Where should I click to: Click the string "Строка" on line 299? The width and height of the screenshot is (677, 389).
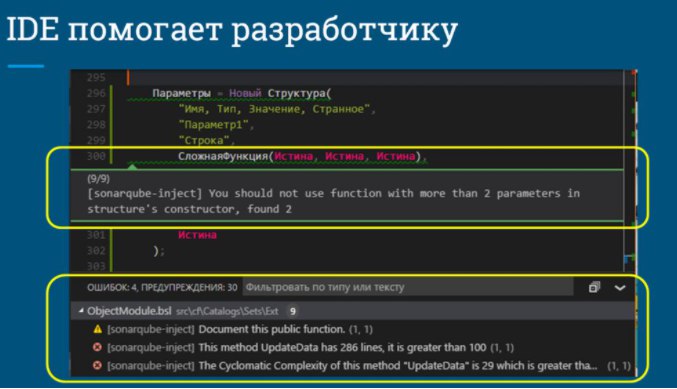pos(204,140)
